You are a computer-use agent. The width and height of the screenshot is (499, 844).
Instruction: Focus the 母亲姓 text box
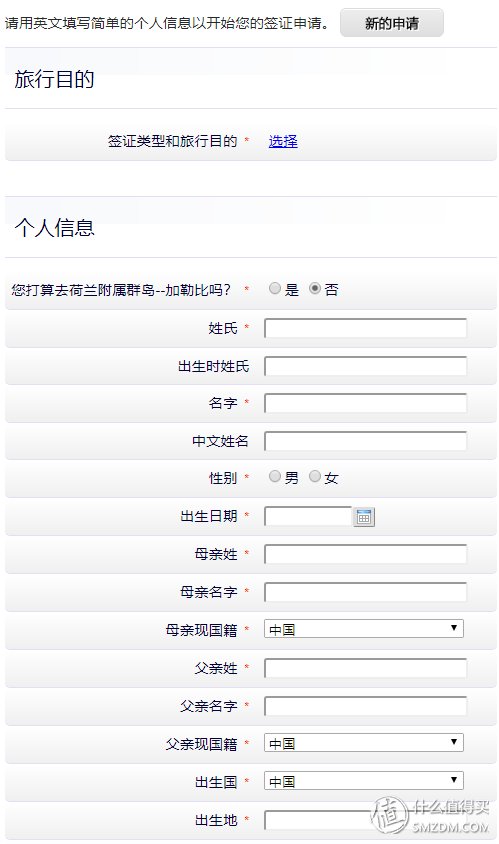(366, 554)
